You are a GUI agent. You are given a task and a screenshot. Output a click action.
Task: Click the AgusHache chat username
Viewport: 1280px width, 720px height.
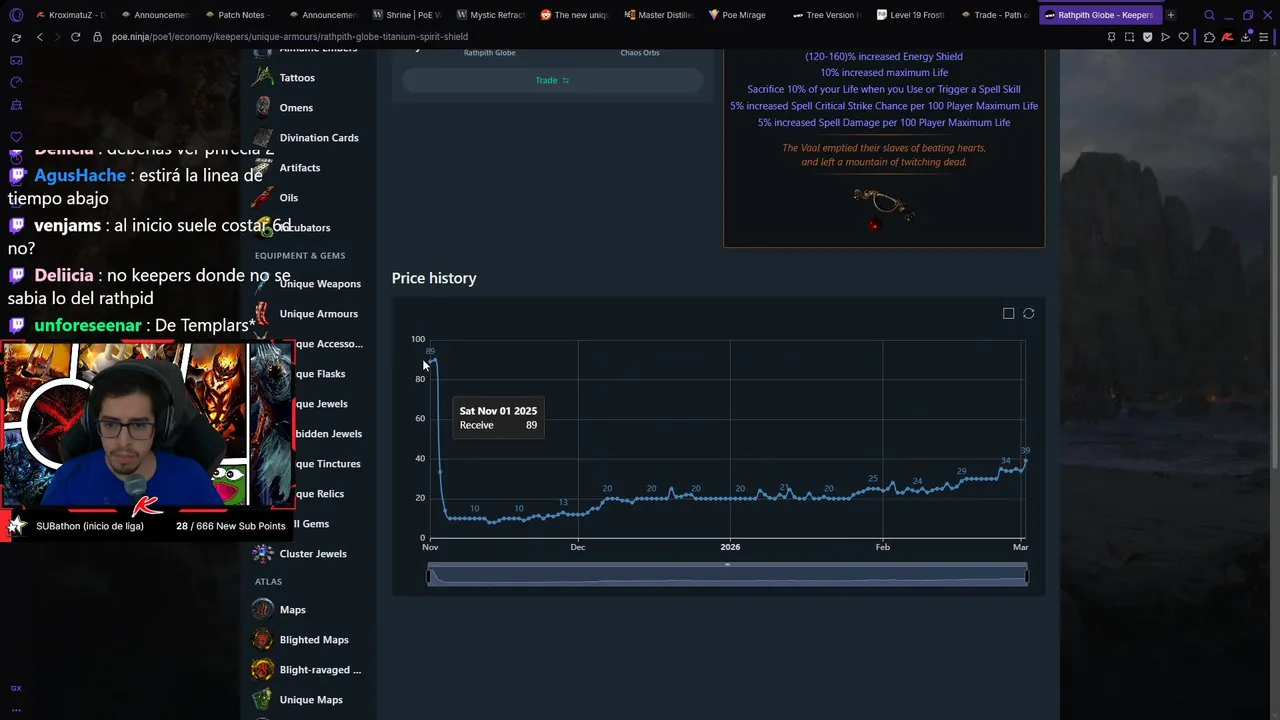(x=80, y=175)
